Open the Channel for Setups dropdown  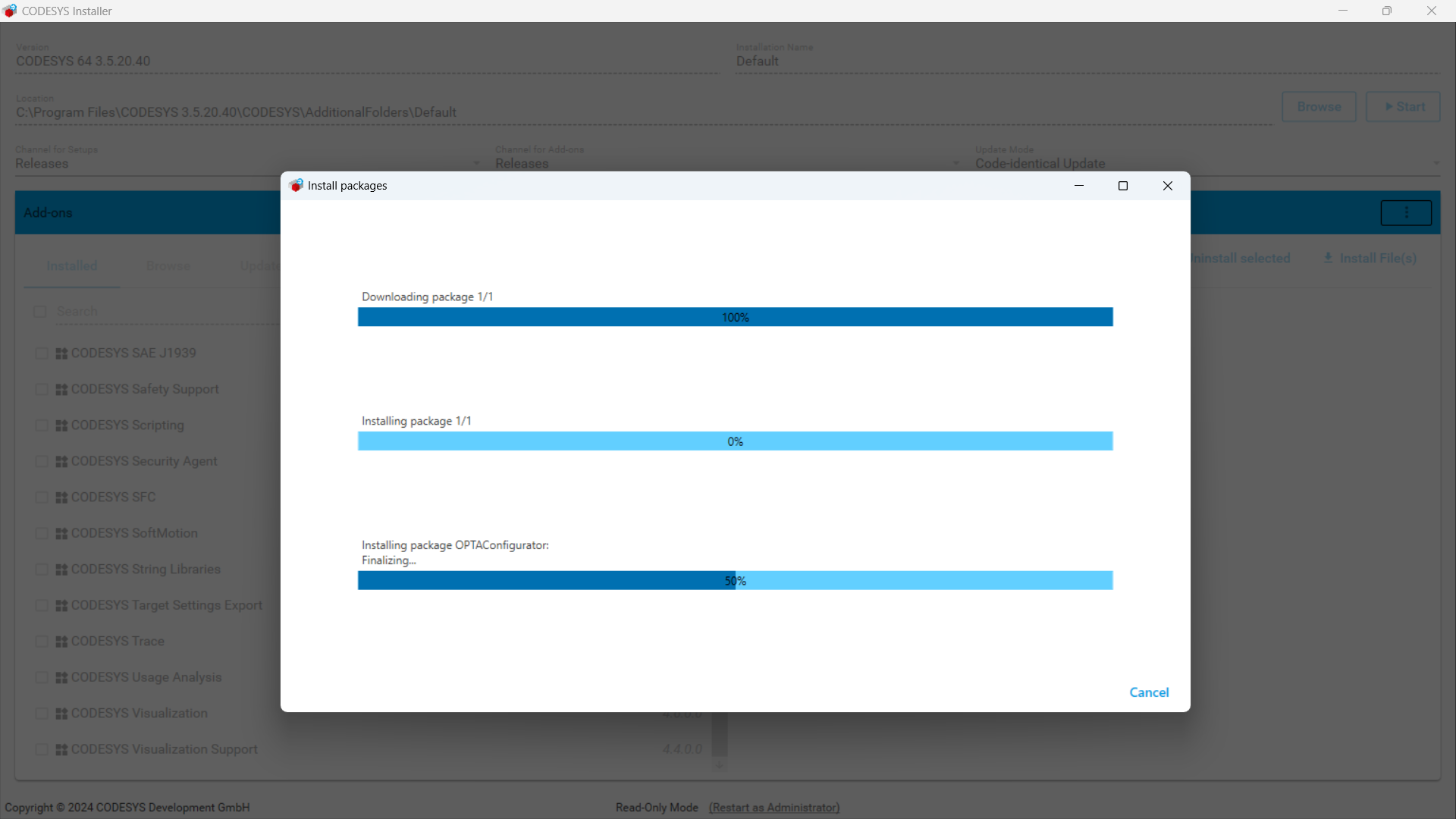point(248,163)
